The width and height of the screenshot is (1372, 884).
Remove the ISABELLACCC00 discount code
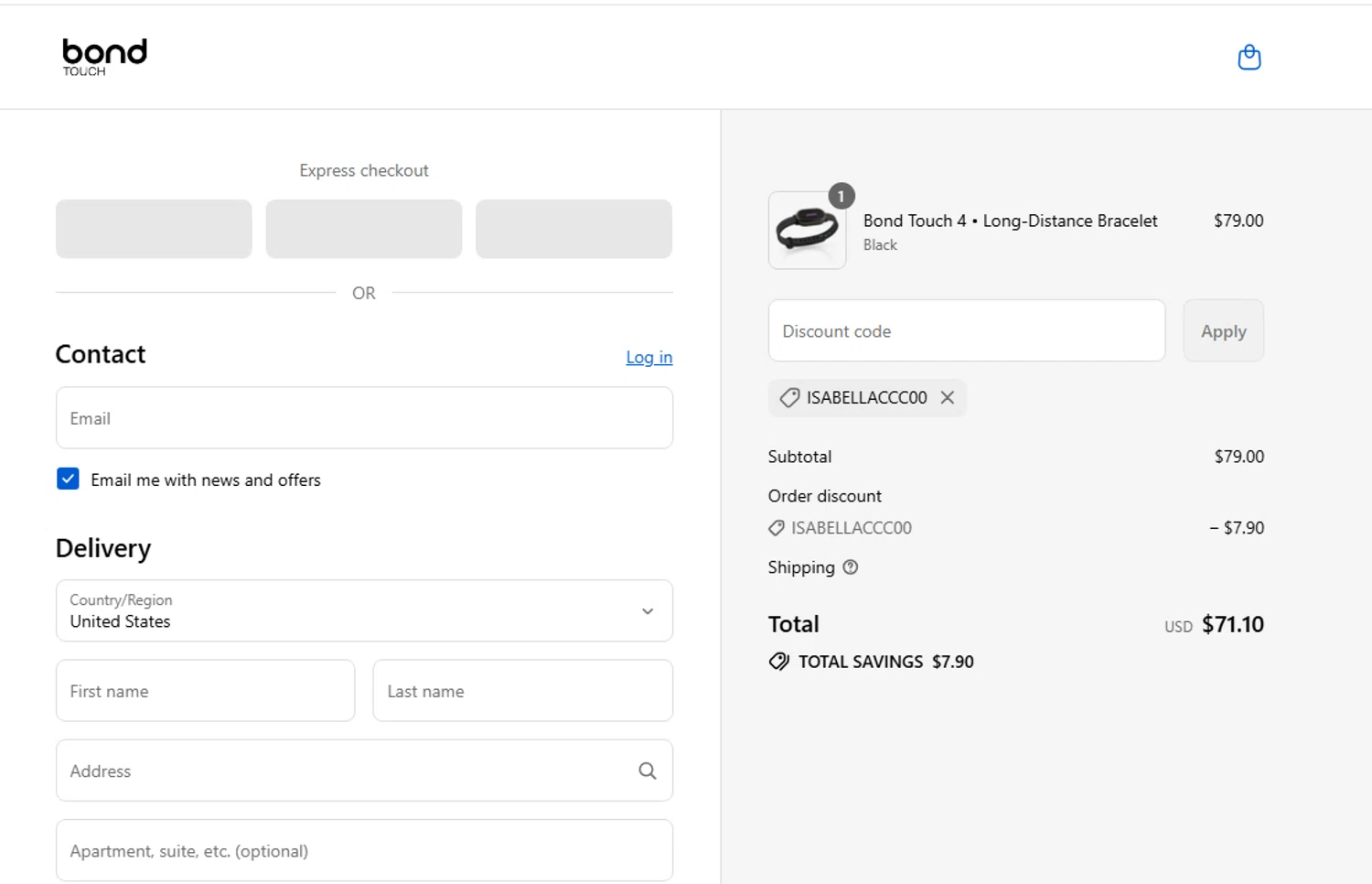coord(948,397)
